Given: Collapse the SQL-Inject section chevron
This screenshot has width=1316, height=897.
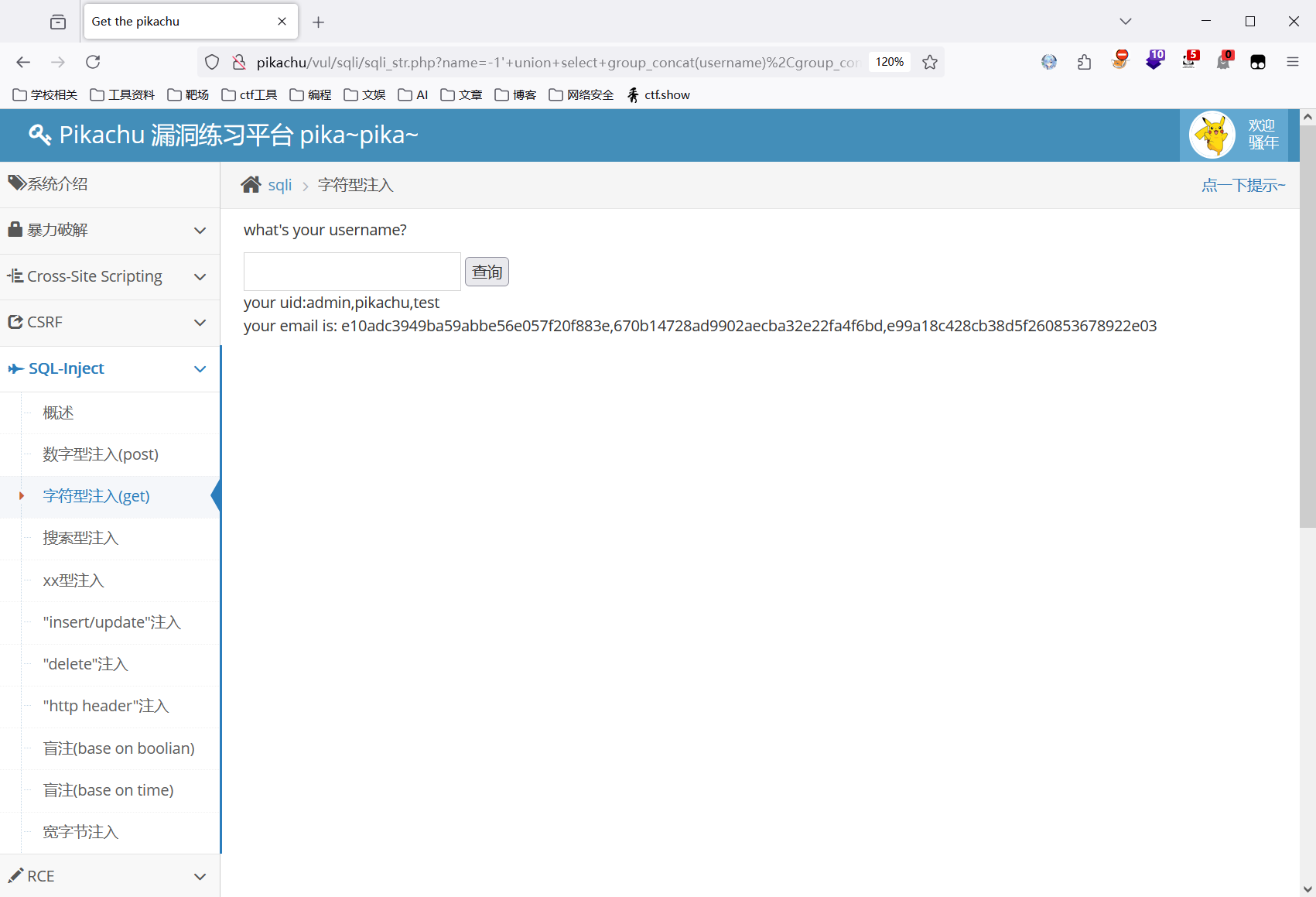Looking at the screenshot, I should click(x=200, y=369).
